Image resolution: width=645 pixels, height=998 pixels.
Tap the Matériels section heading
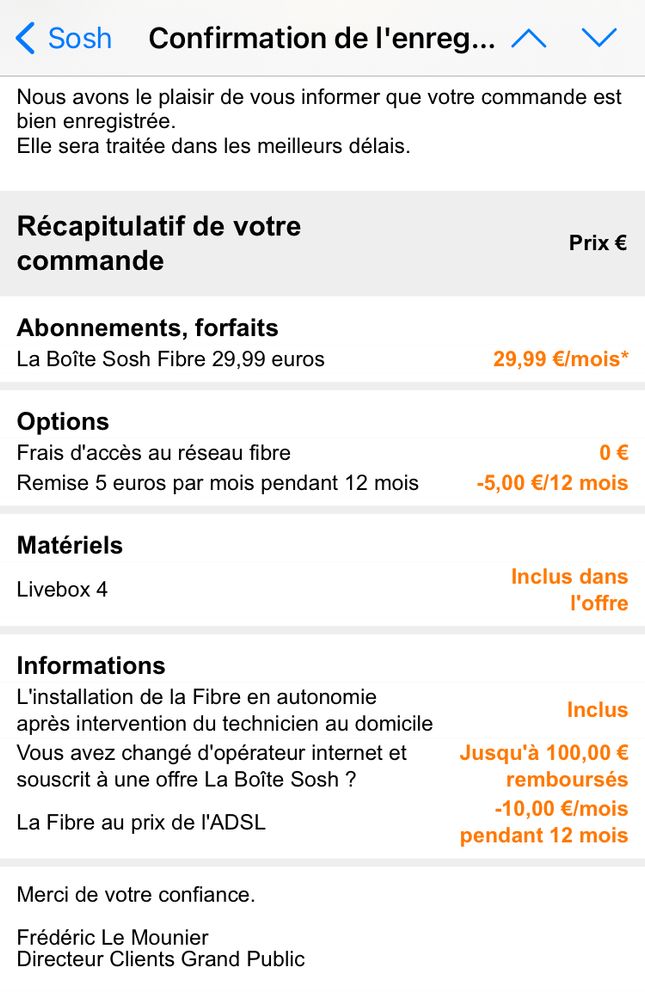tap(70, 546)
